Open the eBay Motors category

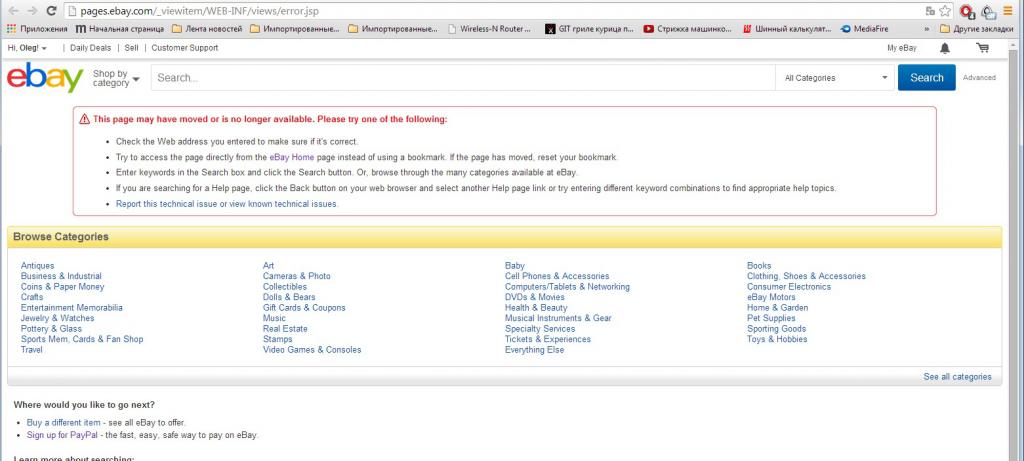coord(771,297)
